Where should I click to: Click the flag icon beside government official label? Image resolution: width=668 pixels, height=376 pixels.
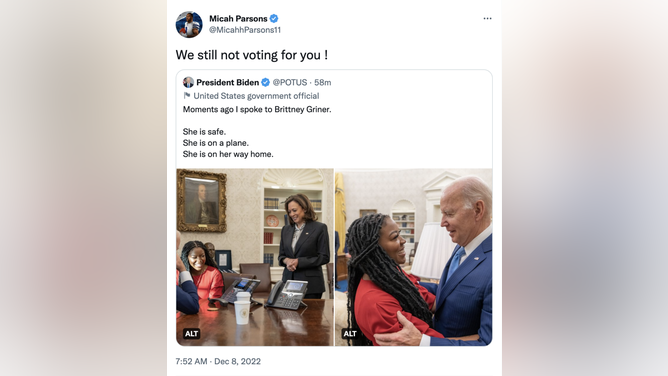tap(187, 95)
